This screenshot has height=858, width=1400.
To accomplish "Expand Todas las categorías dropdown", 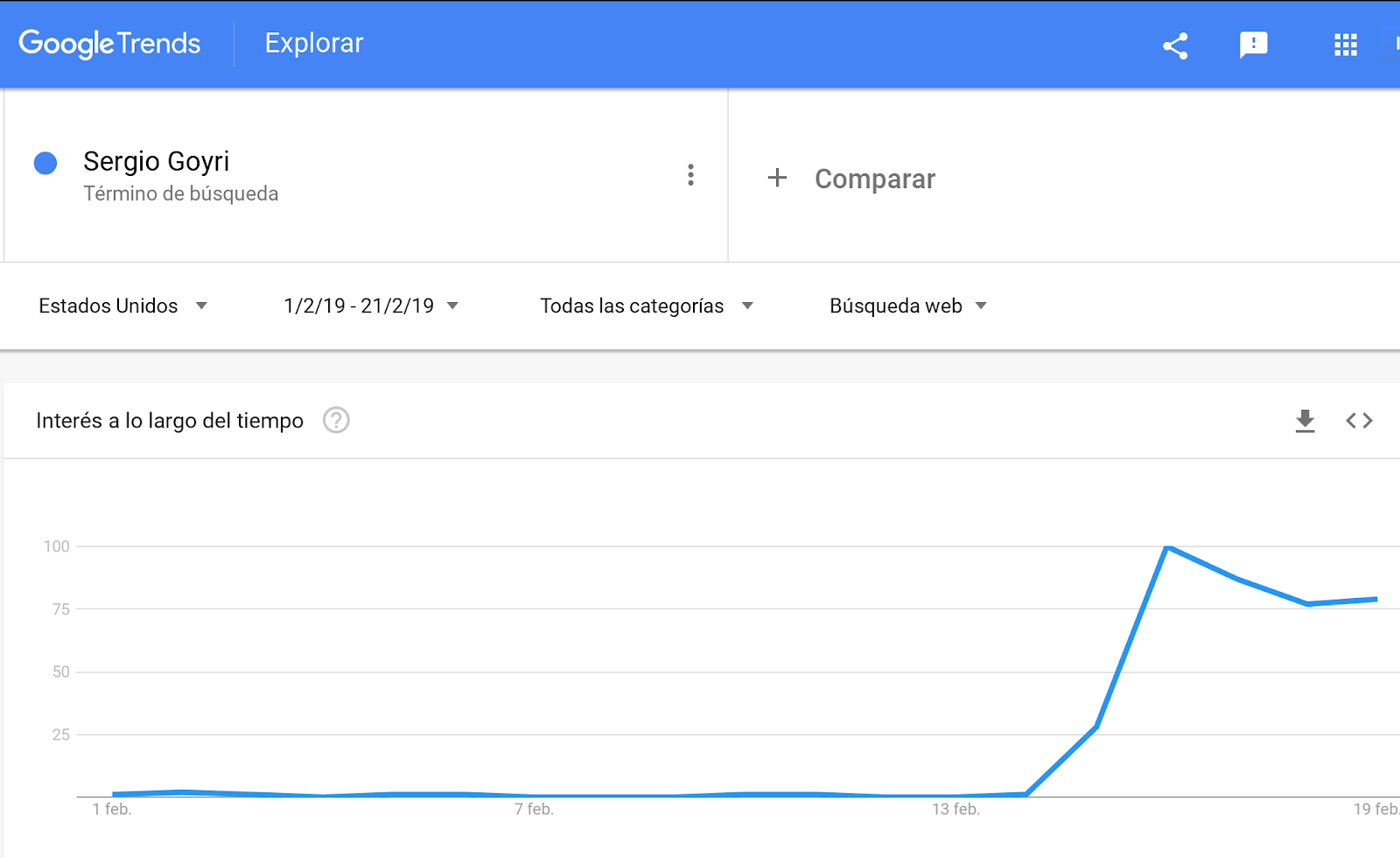I will [647, 306].
